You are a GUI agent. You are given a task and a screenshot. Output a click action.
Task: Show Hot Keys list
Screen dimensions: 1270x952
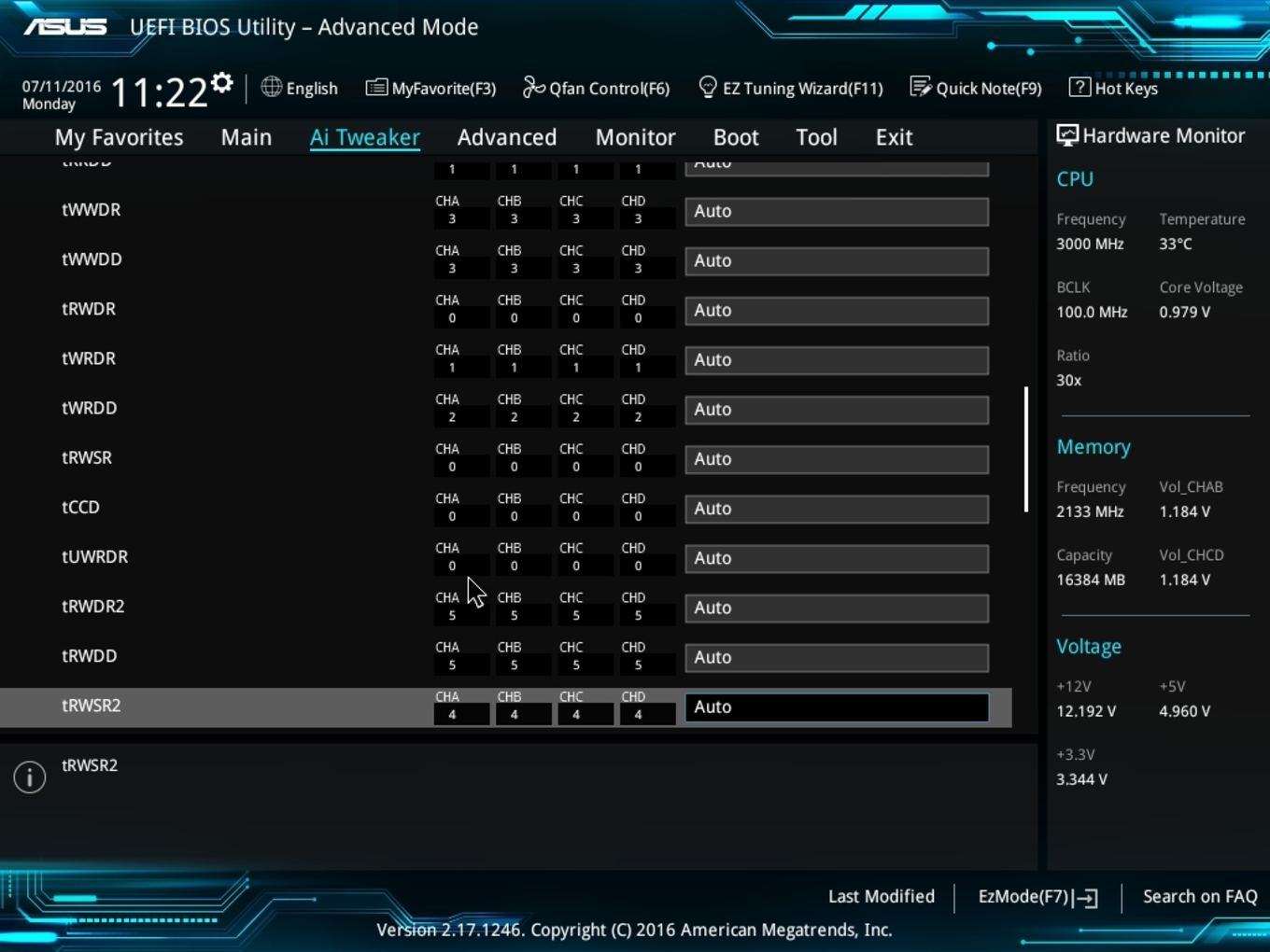pyautogui.click(x=1113, y=88)
